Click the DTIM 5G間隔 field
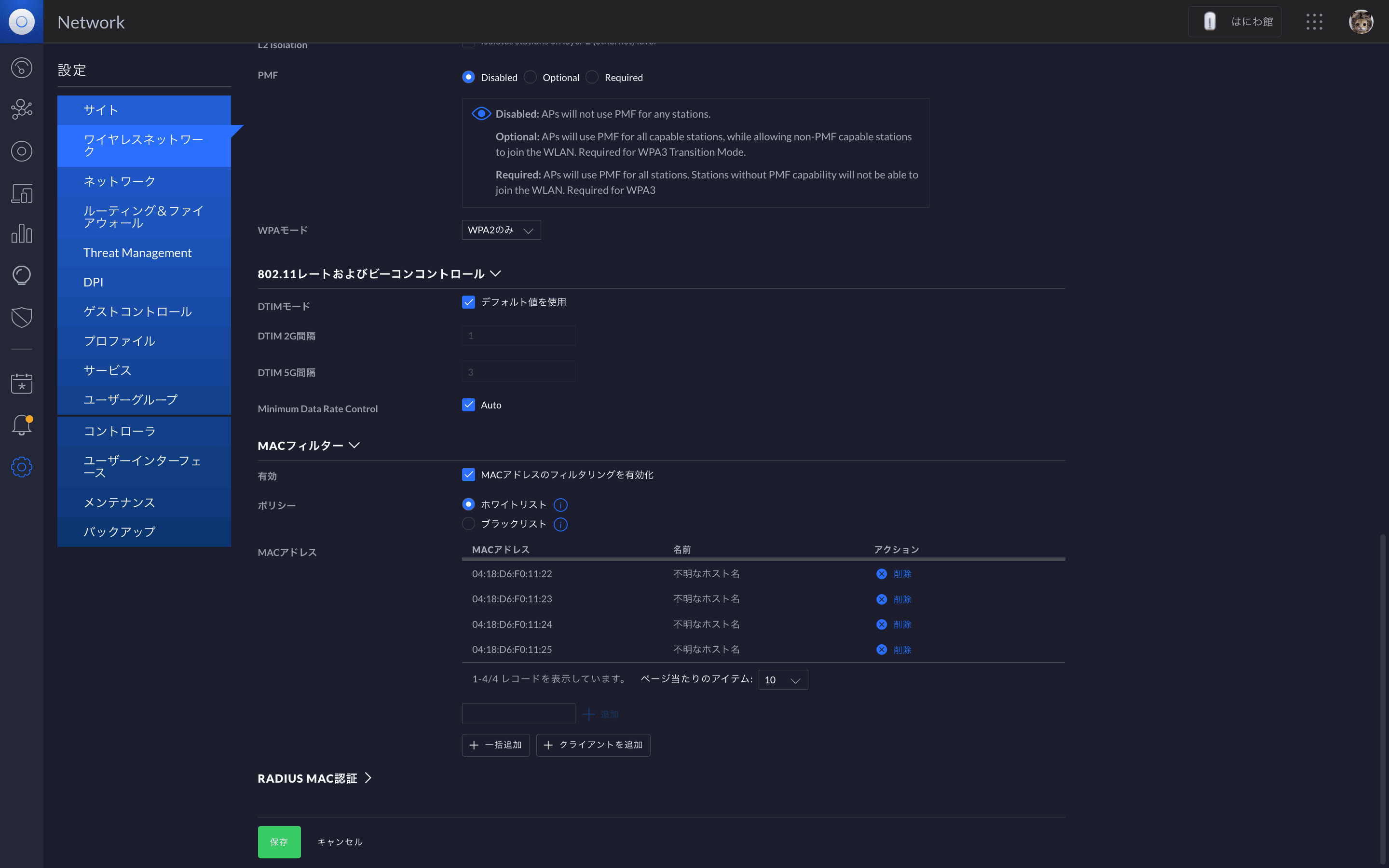1389x868 pixels. [x=518, y=372]
